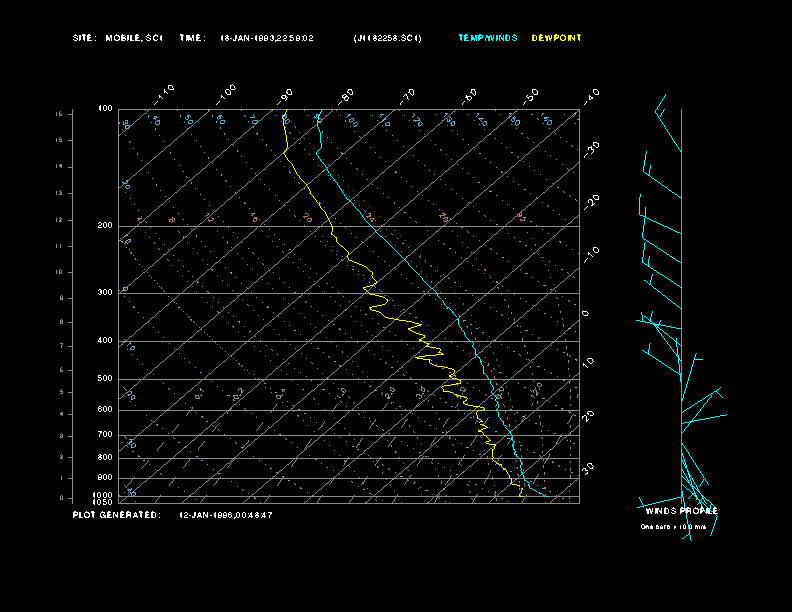
Task: Click the '-20' right-side temperature label
Action: (x=591, y=202)
